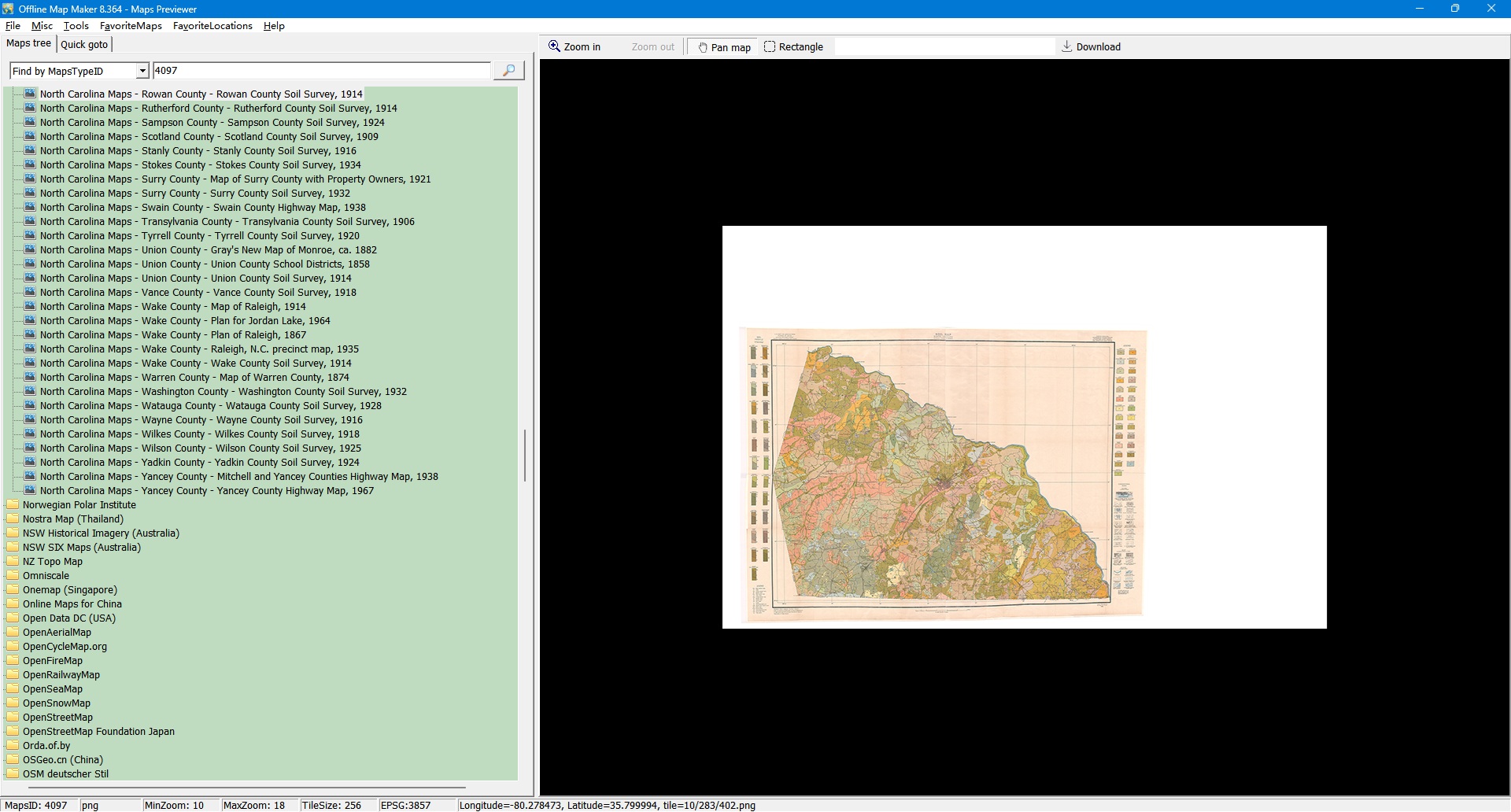Switch to the Maps tree tab

tap(28, 43)
